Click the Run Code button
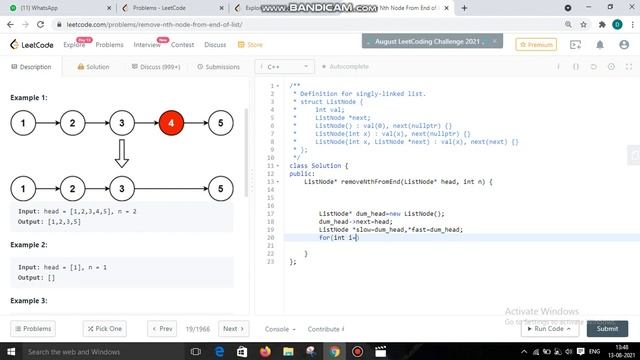Image resolution: width=640 pixels, height=360 pixels. (549, 329)
